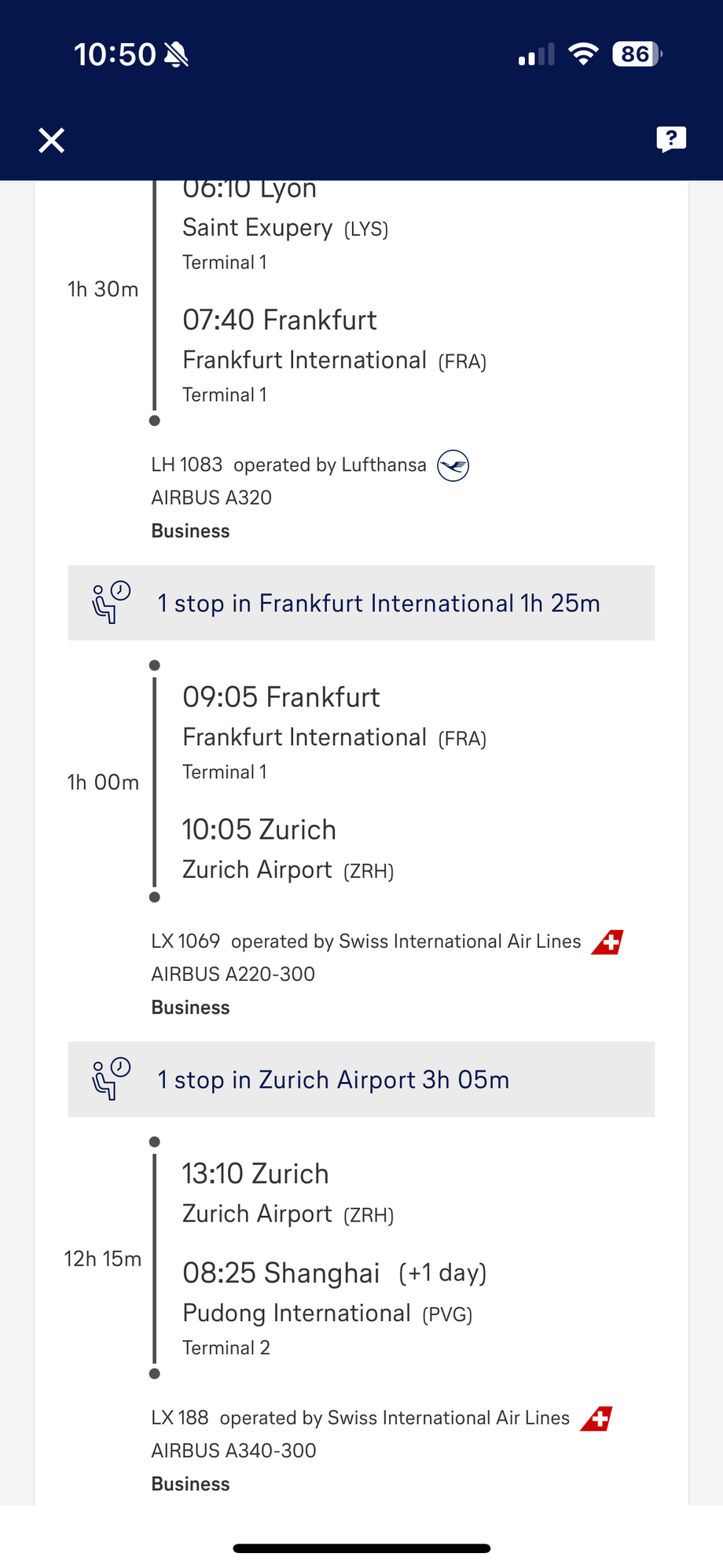Tap AIRBUS A340-300 aircraft text

(x=233, y=1450)
